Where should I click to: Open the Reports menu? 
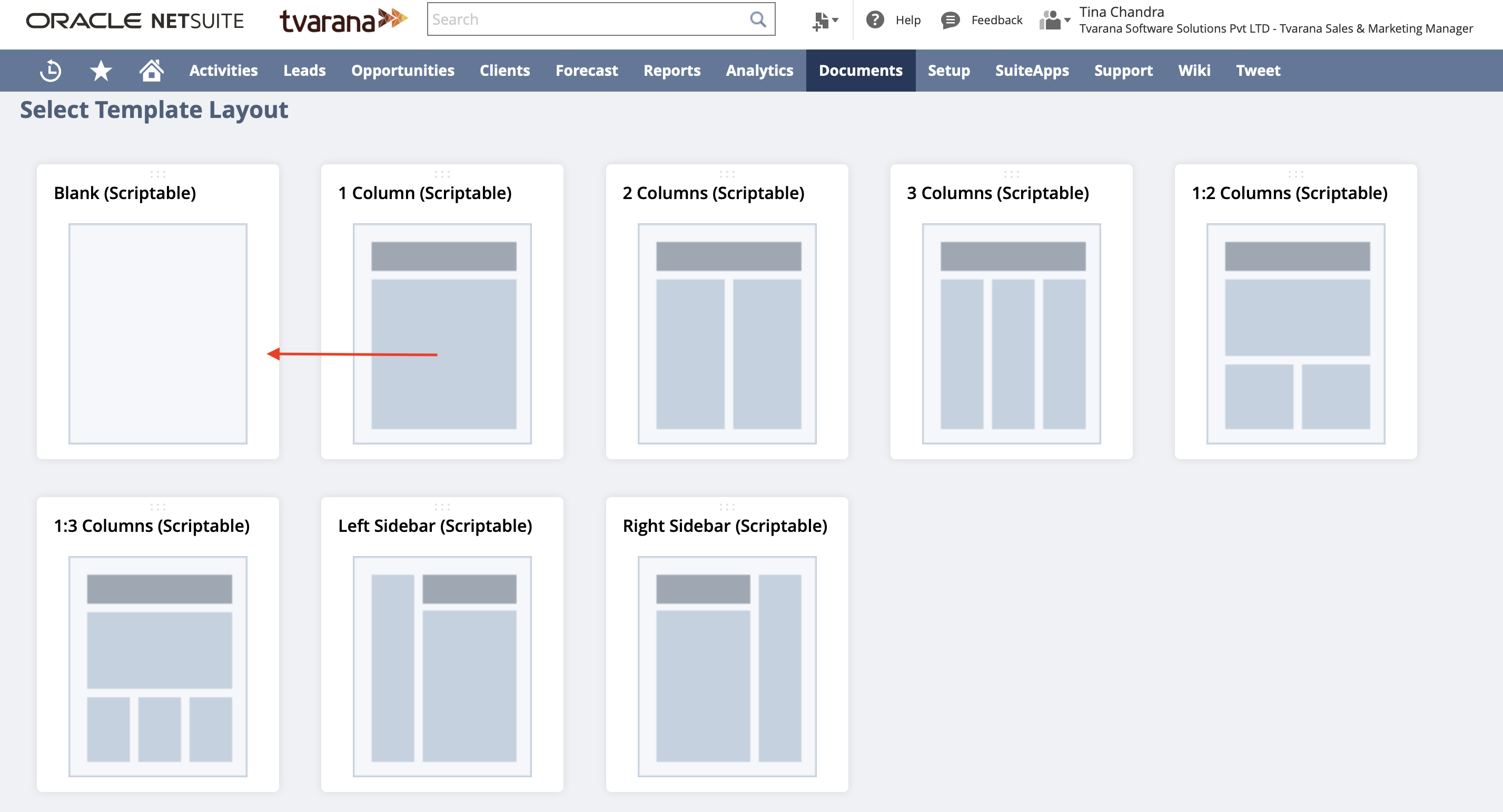pos(671,71)
